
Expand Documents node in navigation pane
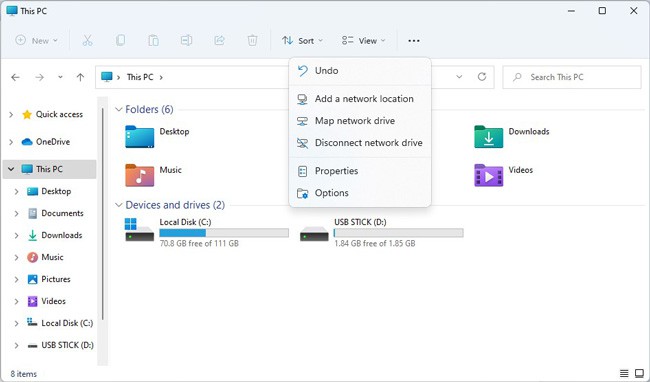click(17, 213)
